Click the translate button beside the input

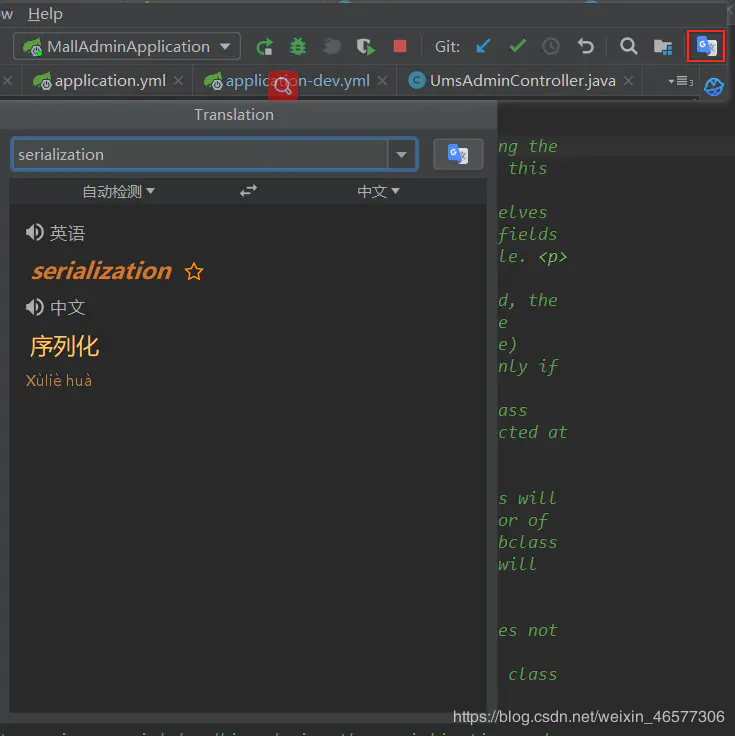458,154
